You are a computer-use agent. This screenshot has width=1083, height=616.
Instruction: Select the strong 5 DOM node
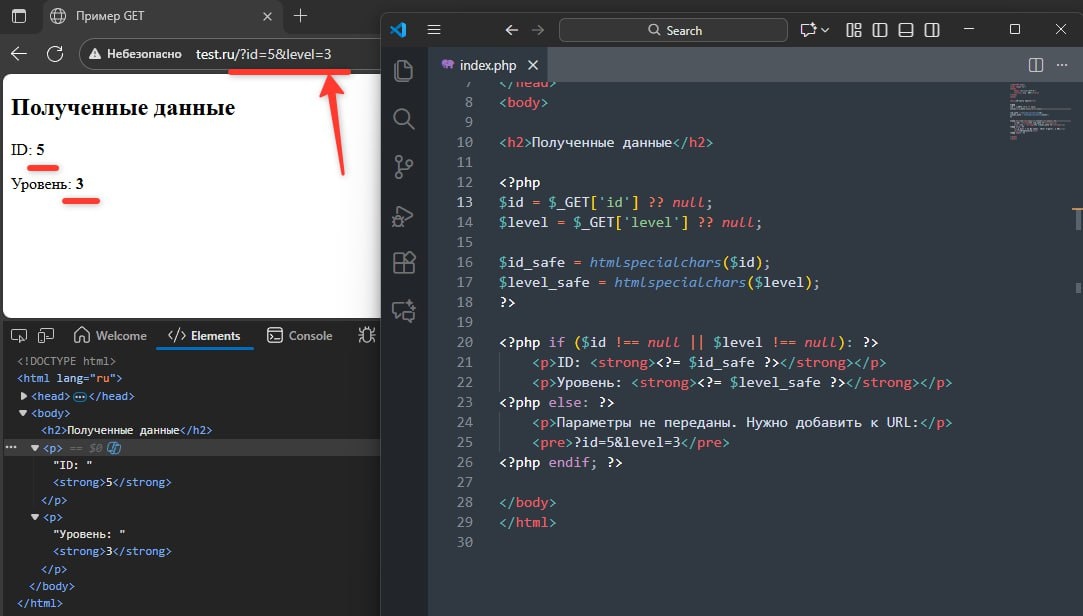coord(112,483)
